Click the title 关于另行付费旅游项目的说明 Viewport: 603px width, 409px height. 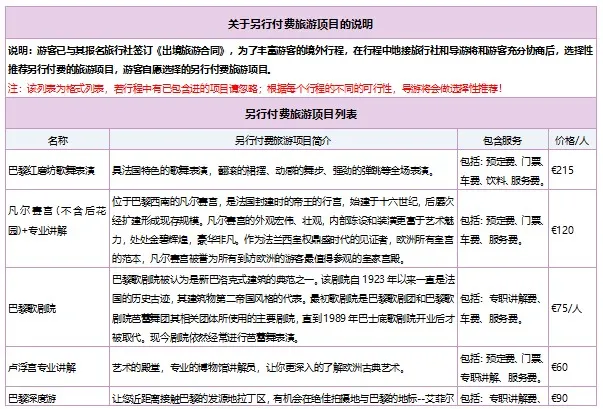coord(301,22)
